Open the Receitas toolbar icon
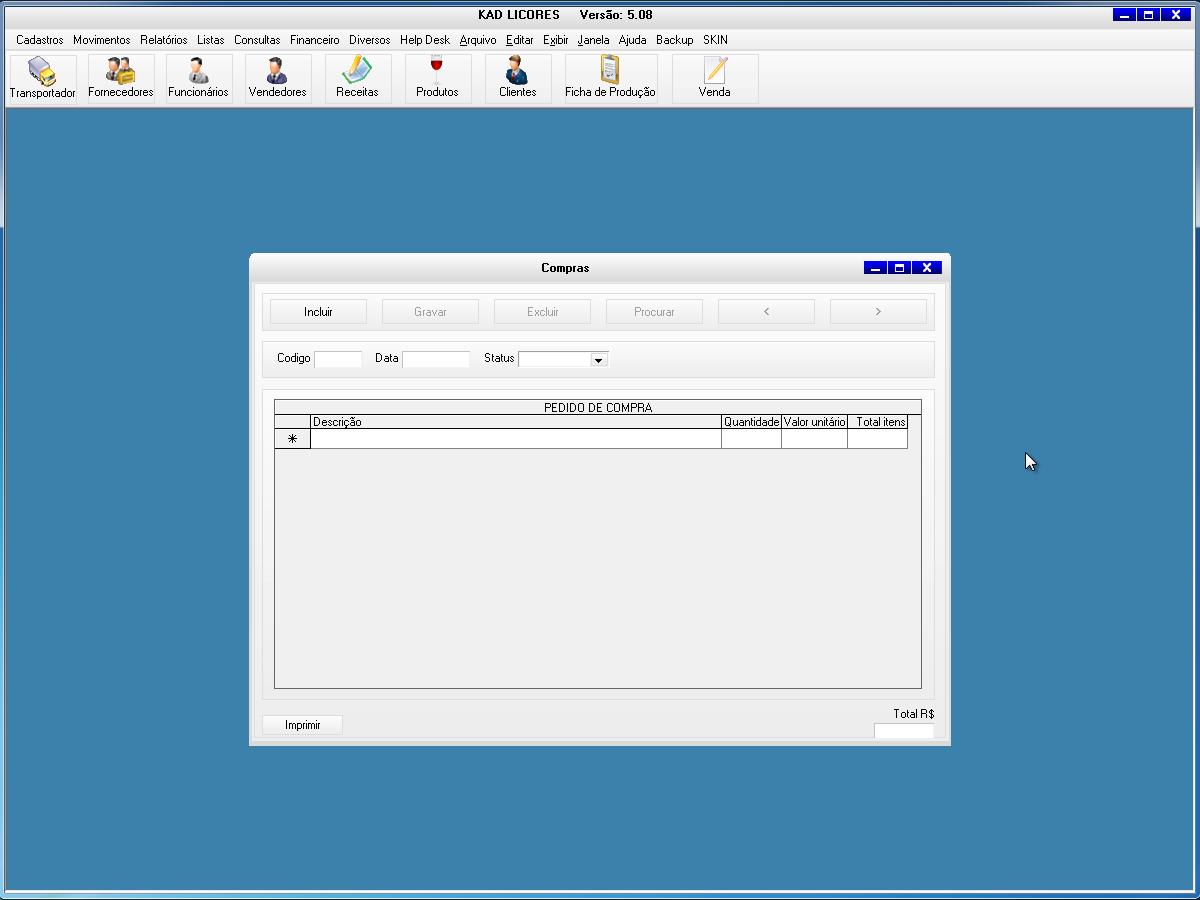The image size is (1200, 900). click(x=357, y=79)
